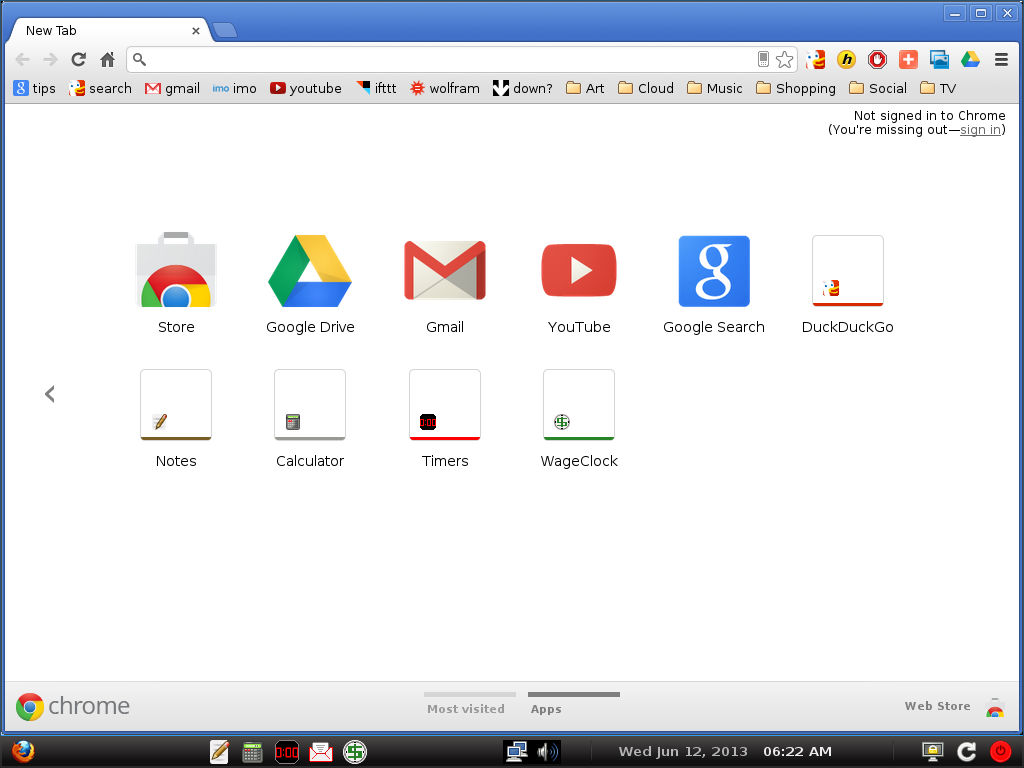Click the orange plus extension icon

[x=908, y=59]
